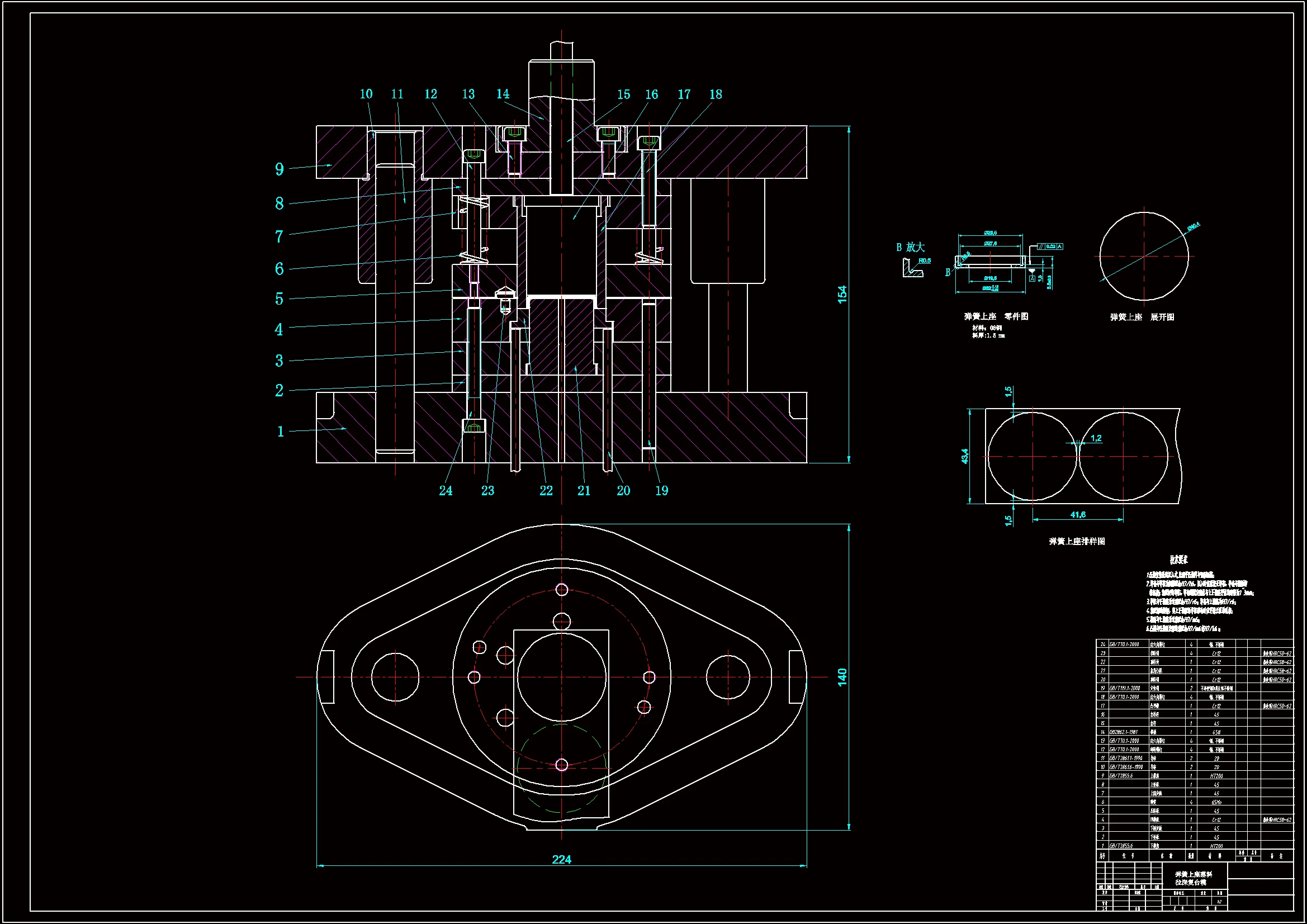1307x924 pixels.
Task: Click the 140 plan view dimension
Action: click(x=842, y=677)
